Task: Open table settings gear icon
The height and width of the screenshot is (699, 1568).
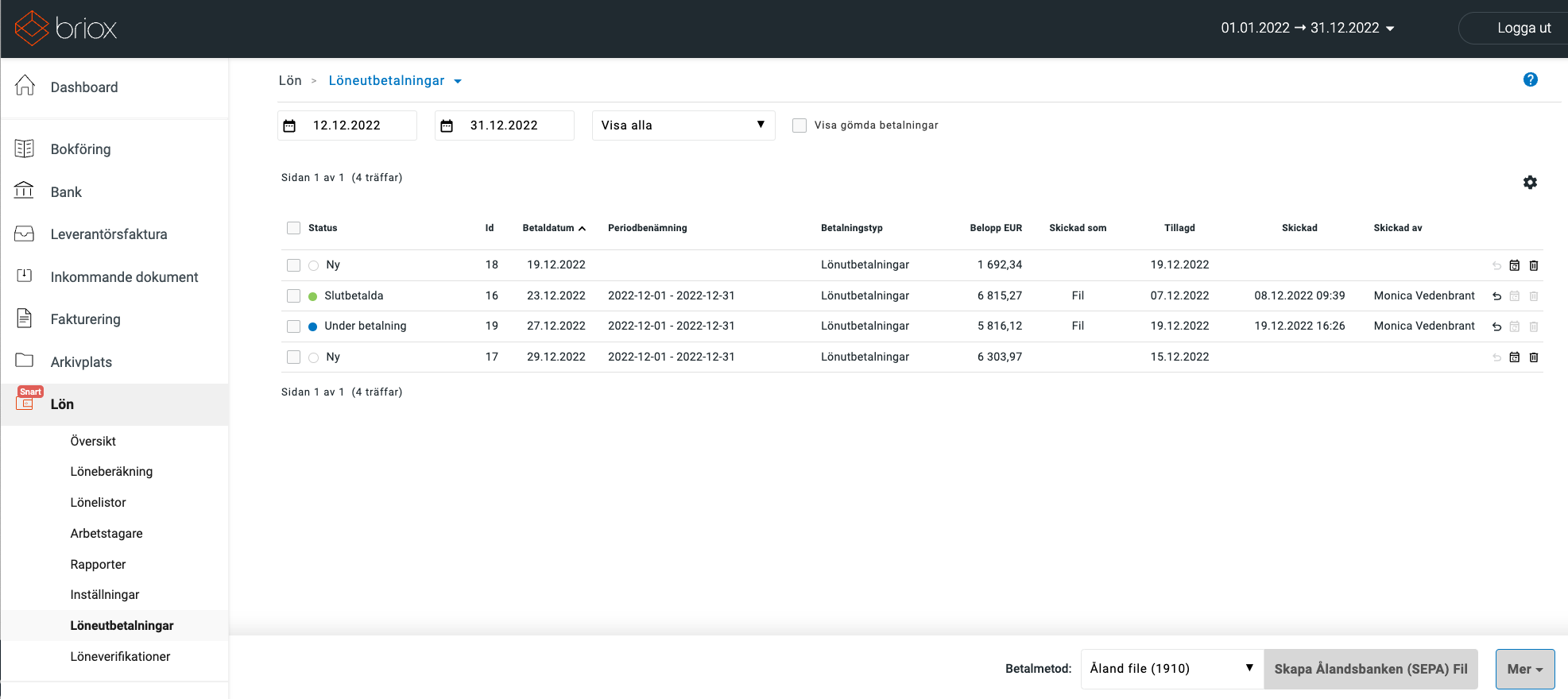Action: tap(1530, 183)
